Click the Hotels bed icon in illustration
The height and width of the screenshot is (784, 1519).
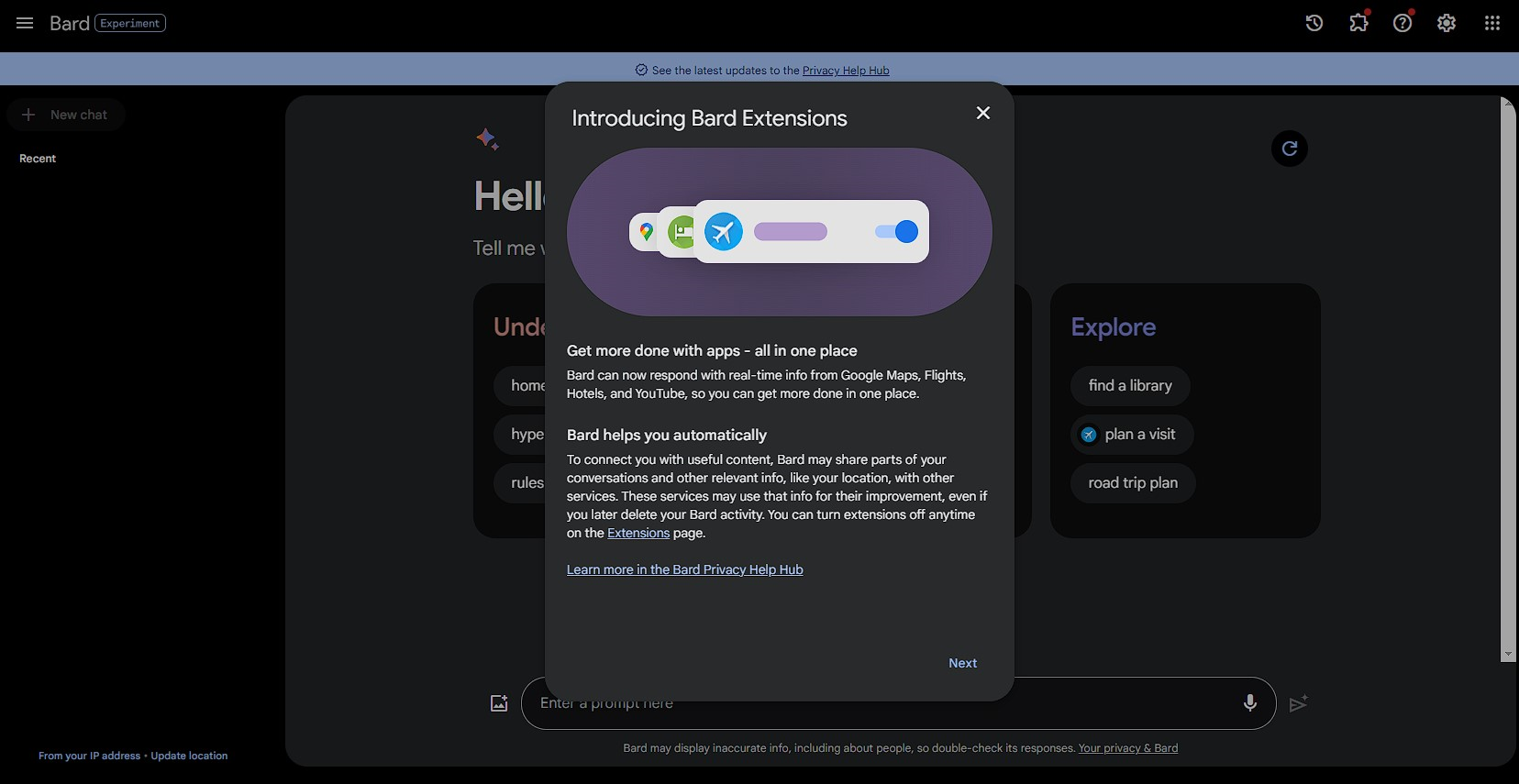683,232
